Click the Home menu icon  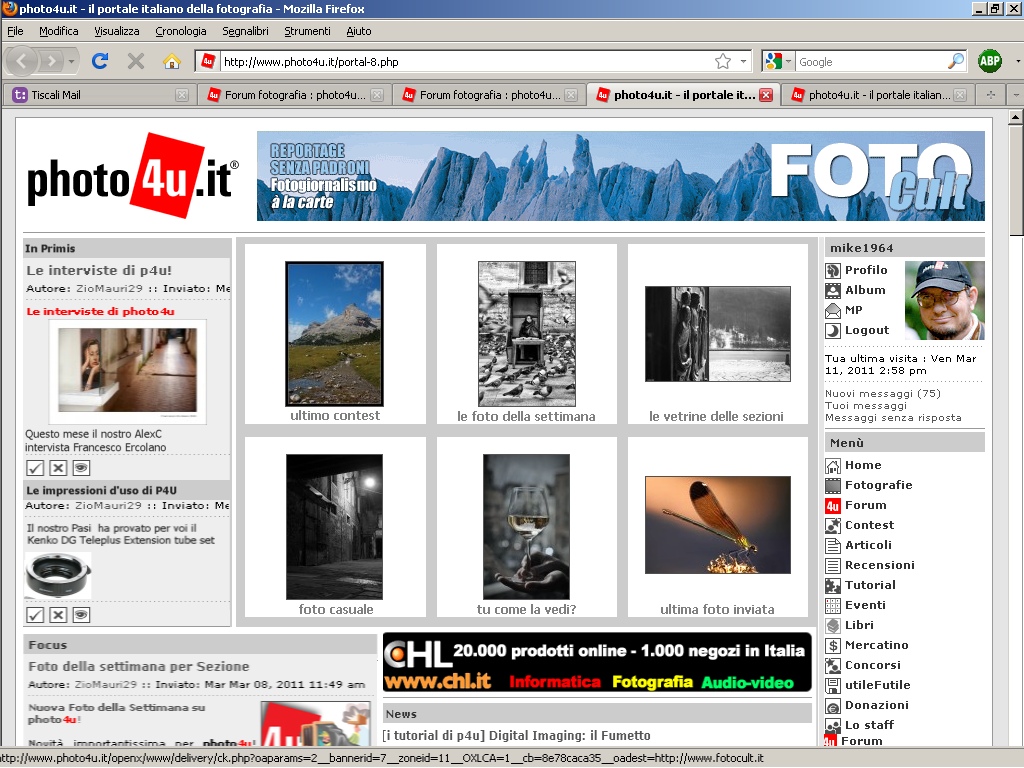pos(833,466)
